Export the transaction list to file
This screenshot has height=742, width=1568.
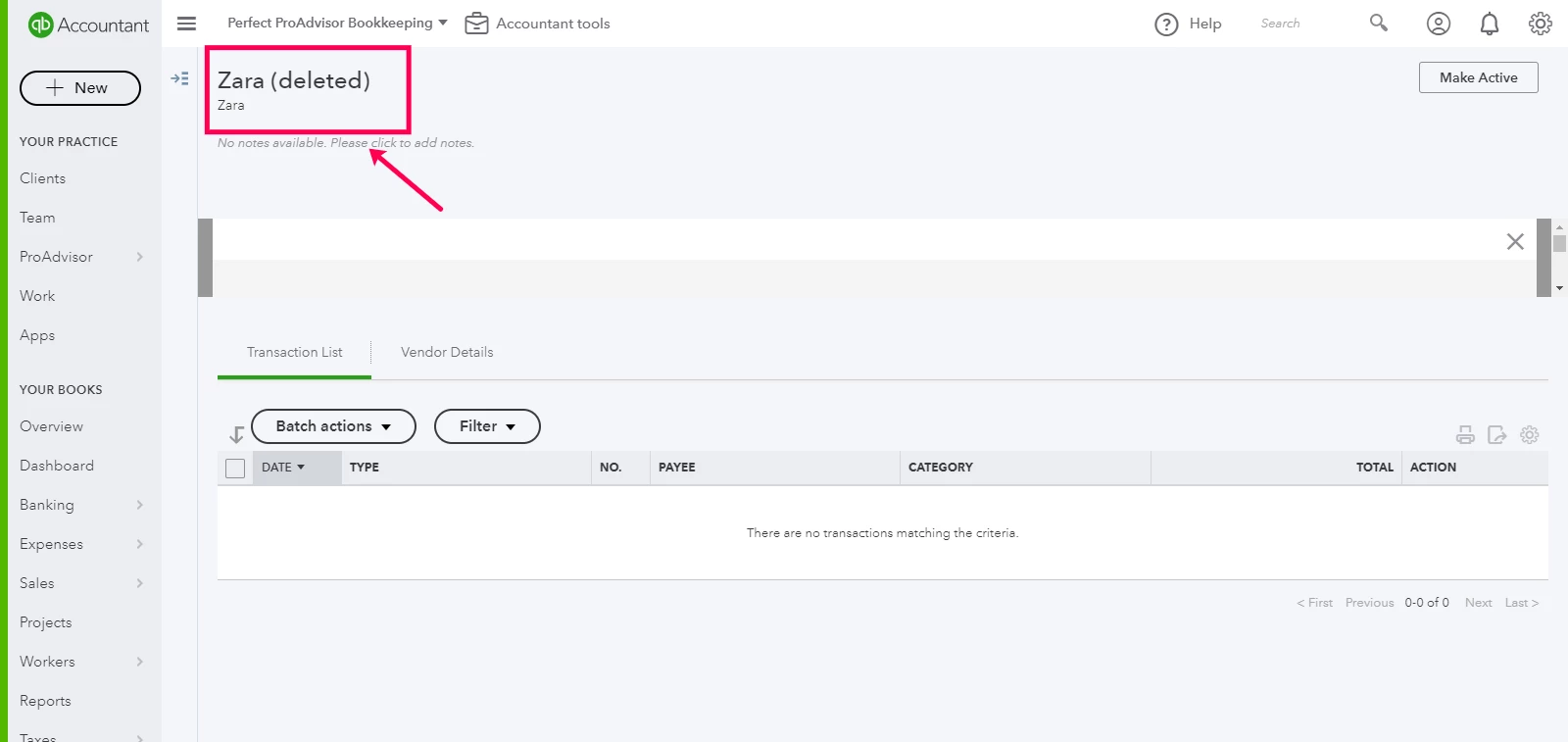point(1496,435)
